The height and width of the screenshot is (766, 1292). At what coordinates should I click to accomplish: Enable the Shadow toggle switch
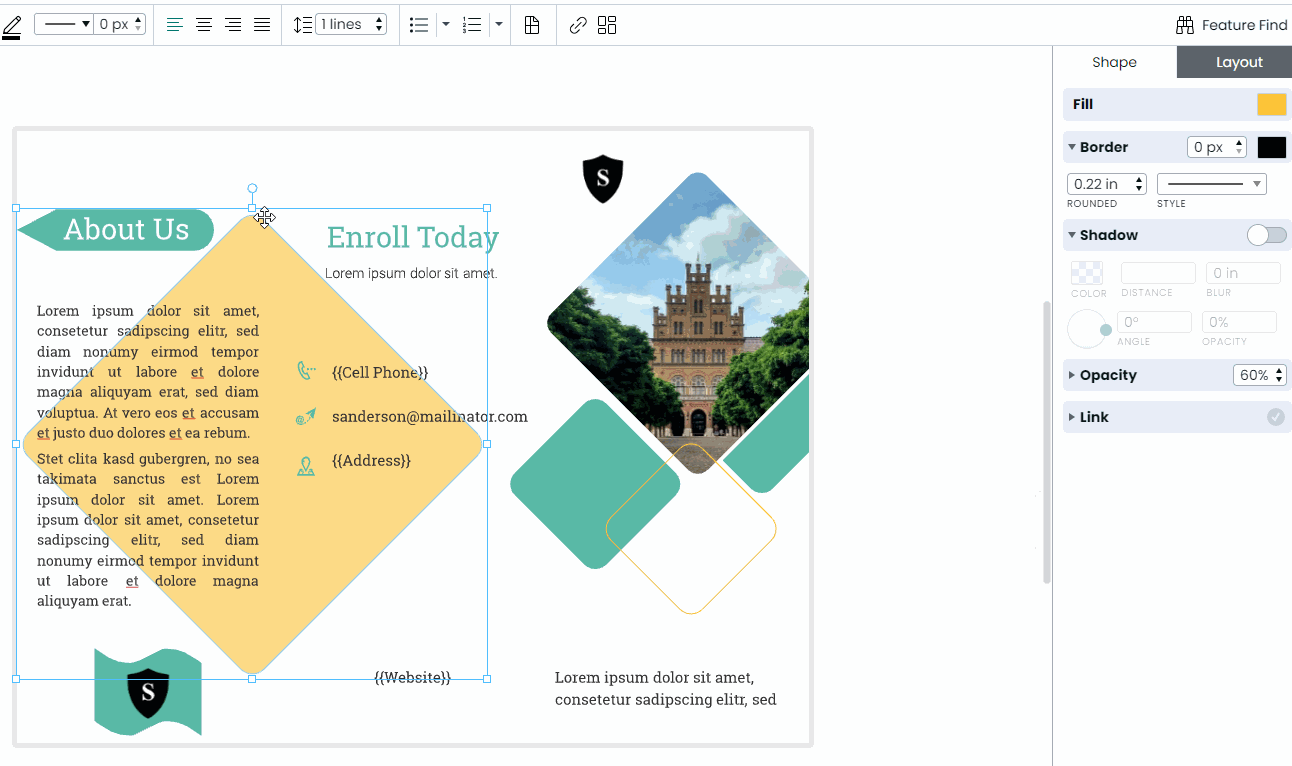1266,235
